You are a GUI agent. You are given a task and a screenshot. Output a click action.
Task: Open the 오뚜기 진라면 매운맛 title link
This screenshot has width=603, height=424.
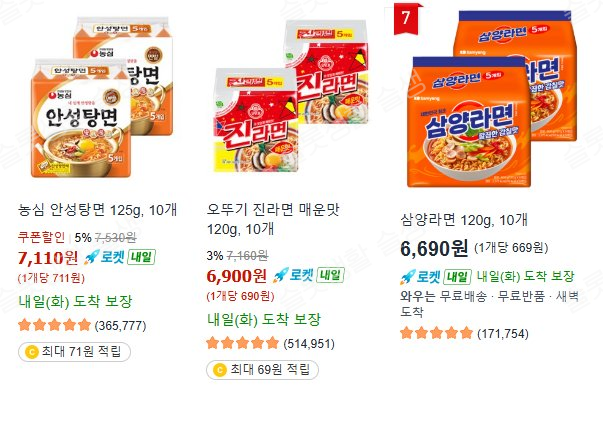(273, 219)
